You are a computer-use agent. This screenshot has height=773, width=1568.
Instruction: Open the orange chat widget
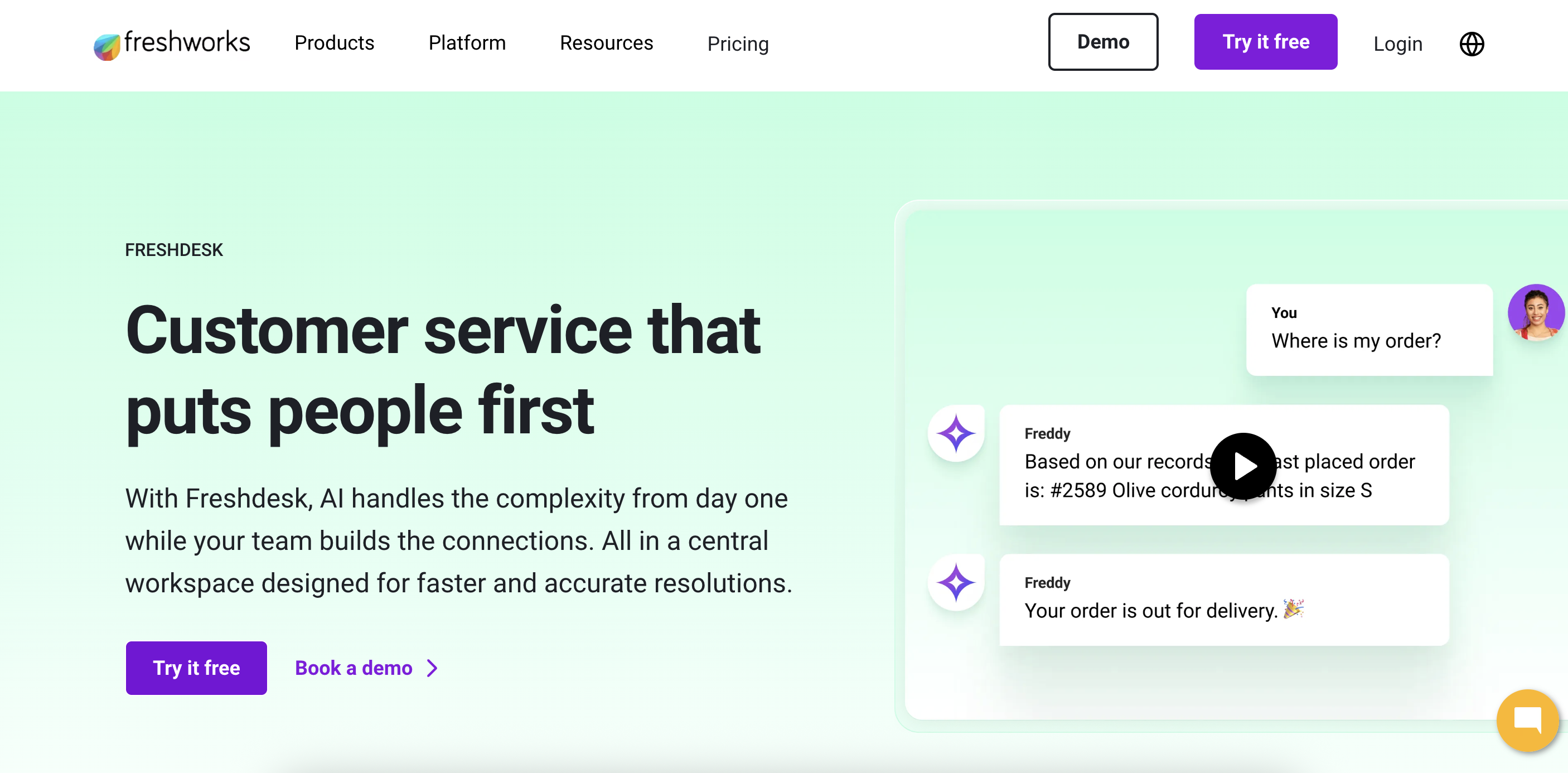coord(1527,720)
